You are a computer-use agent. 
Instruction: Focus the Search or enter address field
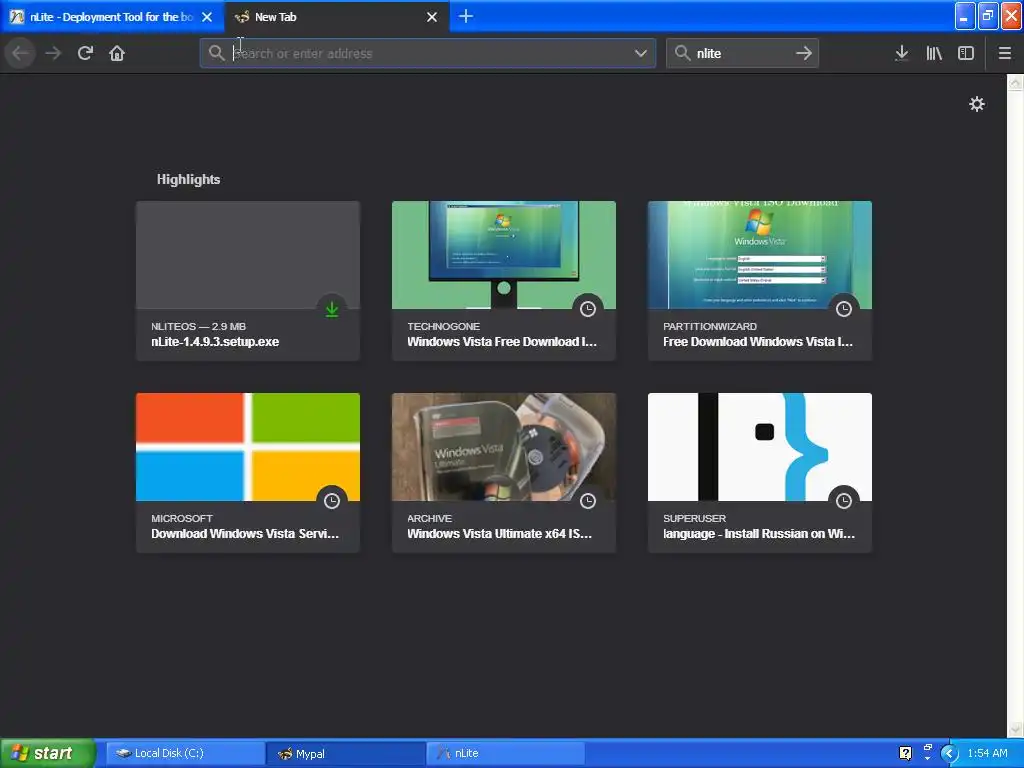(428, 53)
